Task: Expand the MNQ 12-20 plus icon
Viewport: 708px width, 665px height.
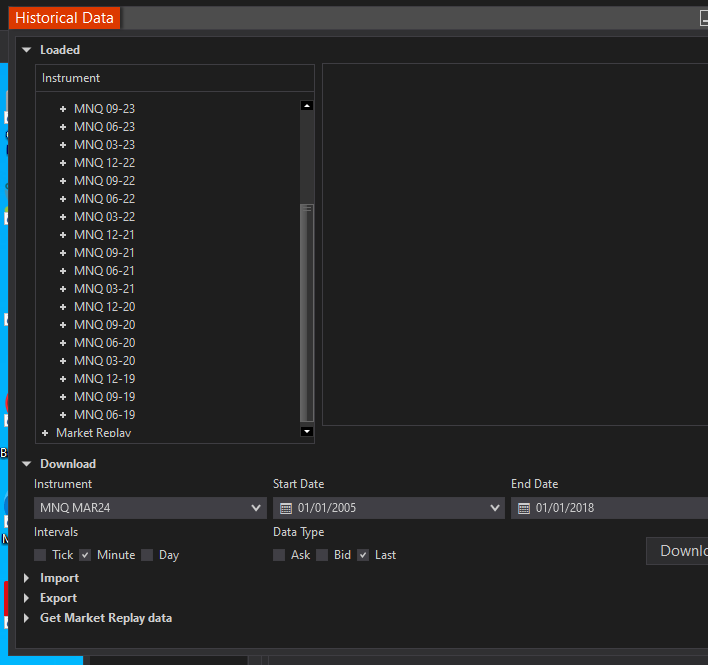Action: pyautogui.click(x=63, y=307)
